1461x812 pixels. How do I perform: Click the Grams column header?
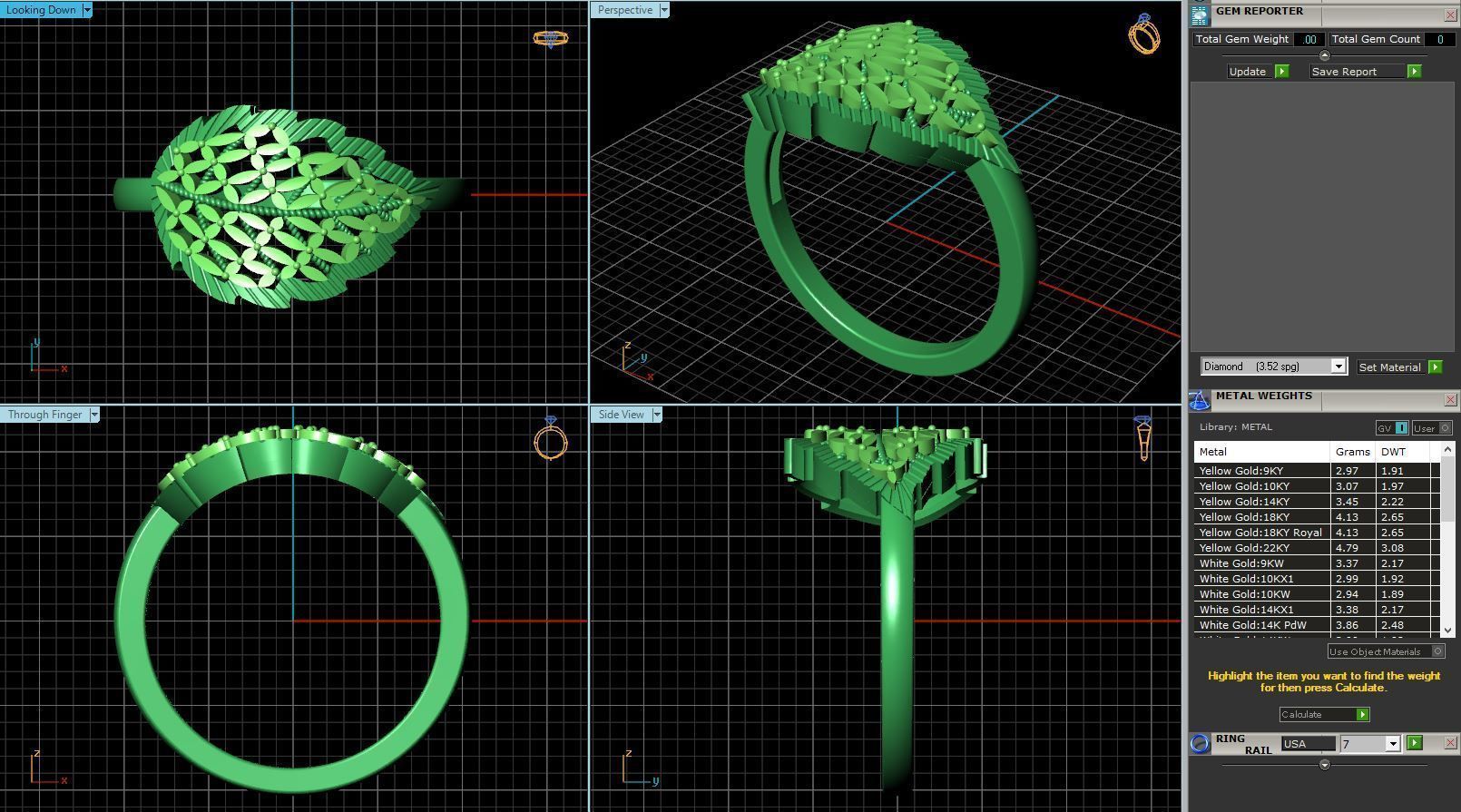[1353, 452]
